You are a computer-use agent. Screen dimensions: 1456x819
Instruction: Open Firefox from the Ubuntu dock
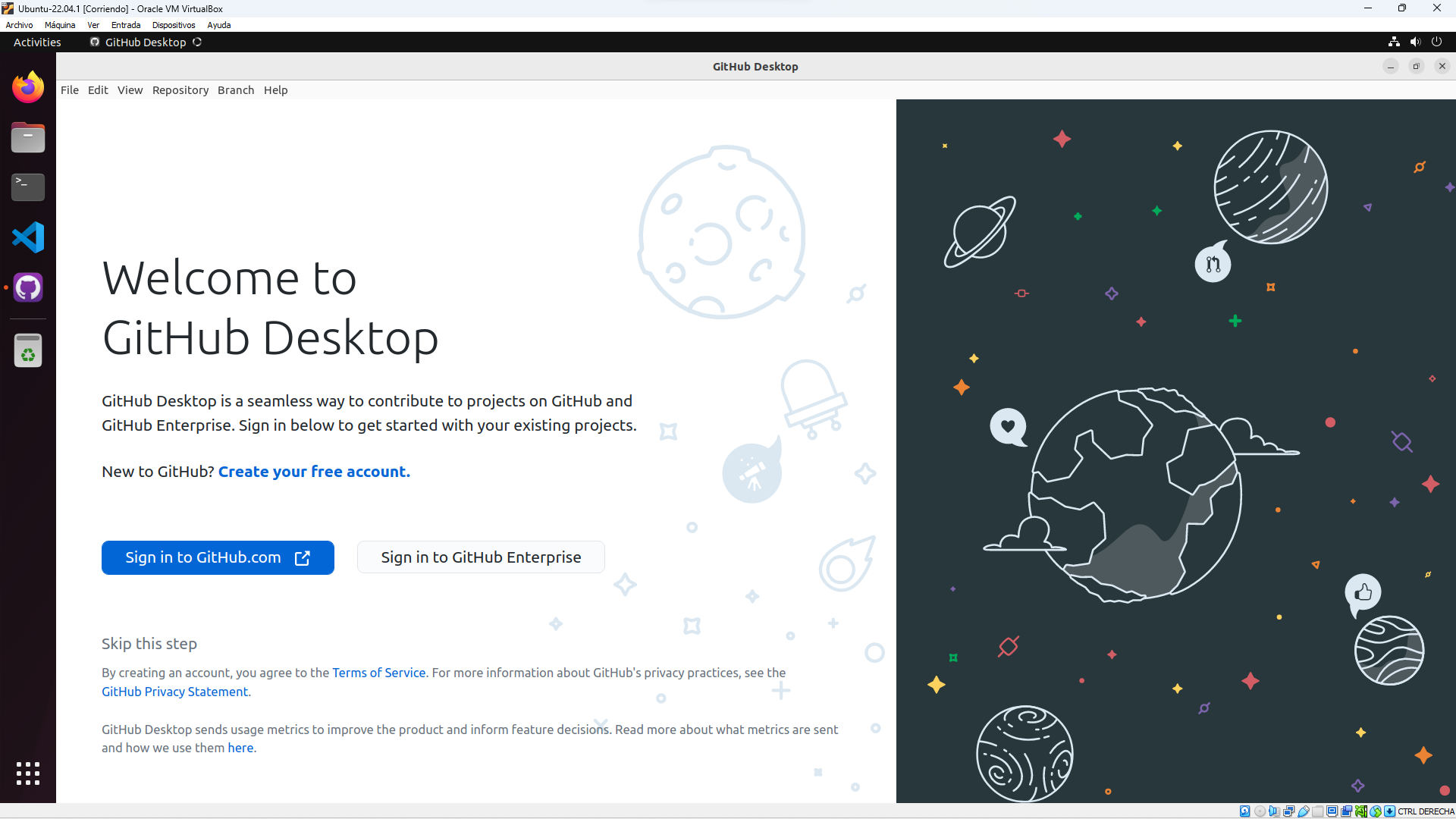28,88
